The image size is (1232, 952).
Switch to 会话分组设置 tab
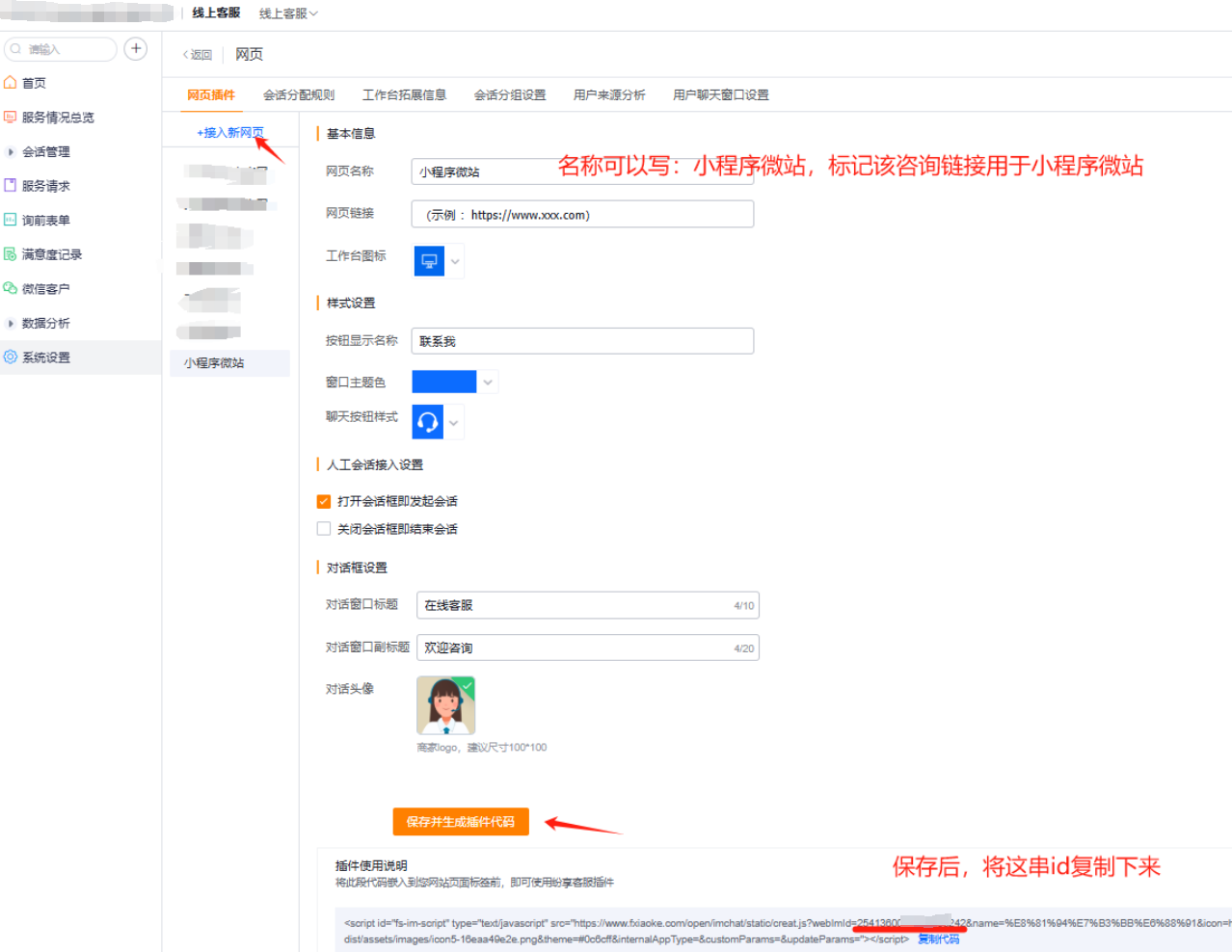[x=510, y=94]
